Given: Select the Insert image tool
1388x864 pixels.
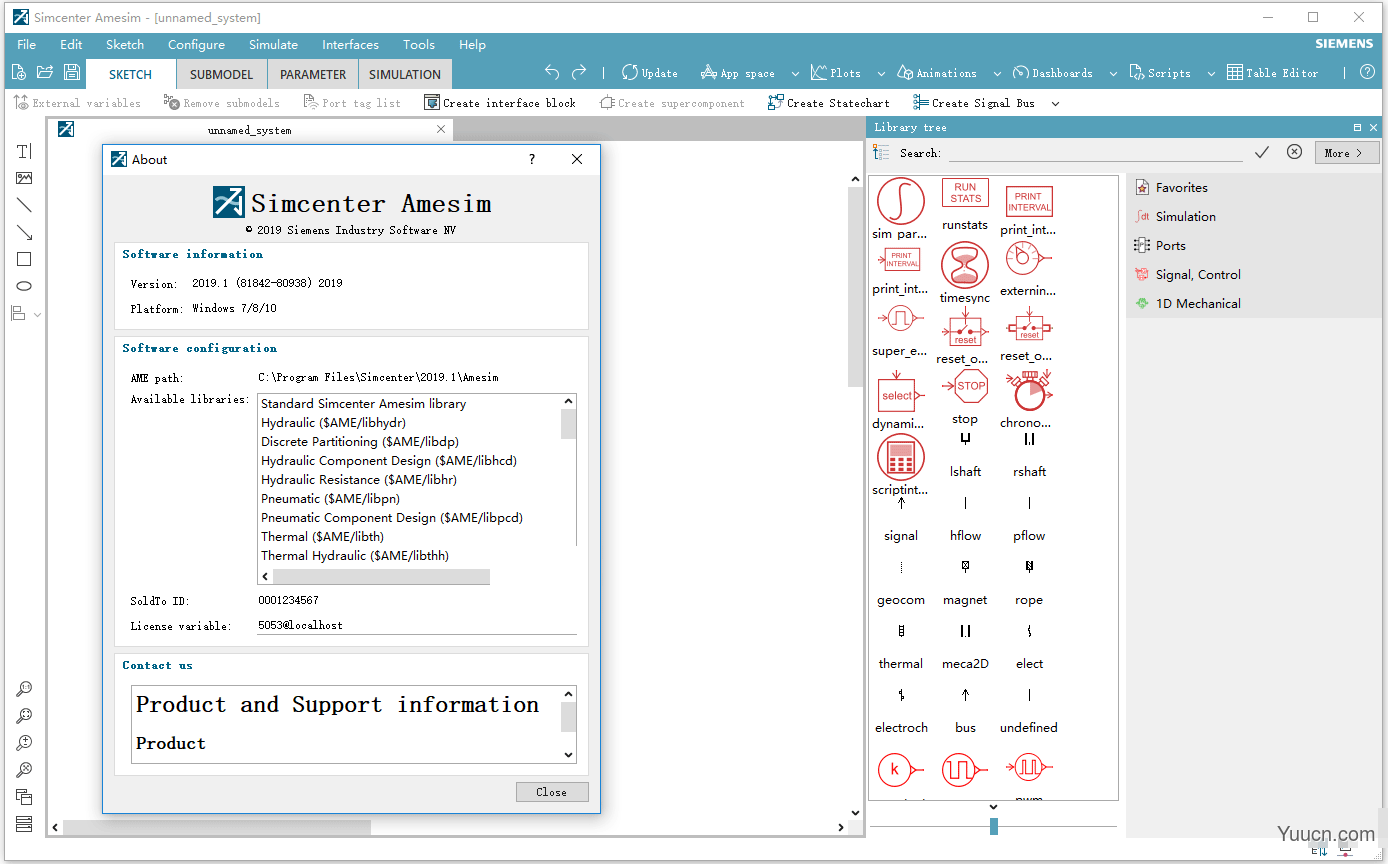Looking at the screenshot, I should click(24, 178).
